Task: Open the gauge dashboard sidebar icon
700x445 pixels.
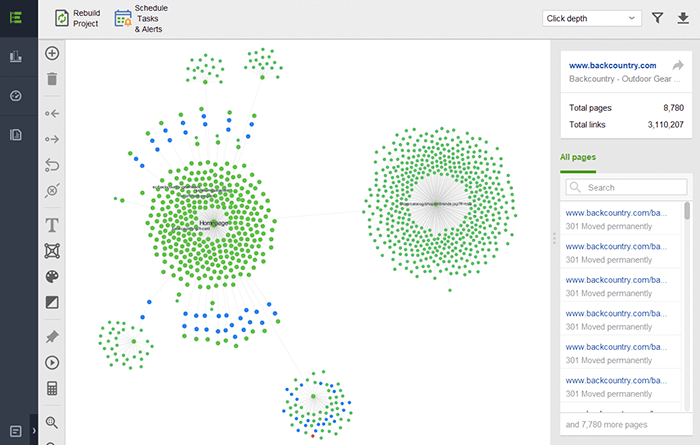Action: coord(16,96)
